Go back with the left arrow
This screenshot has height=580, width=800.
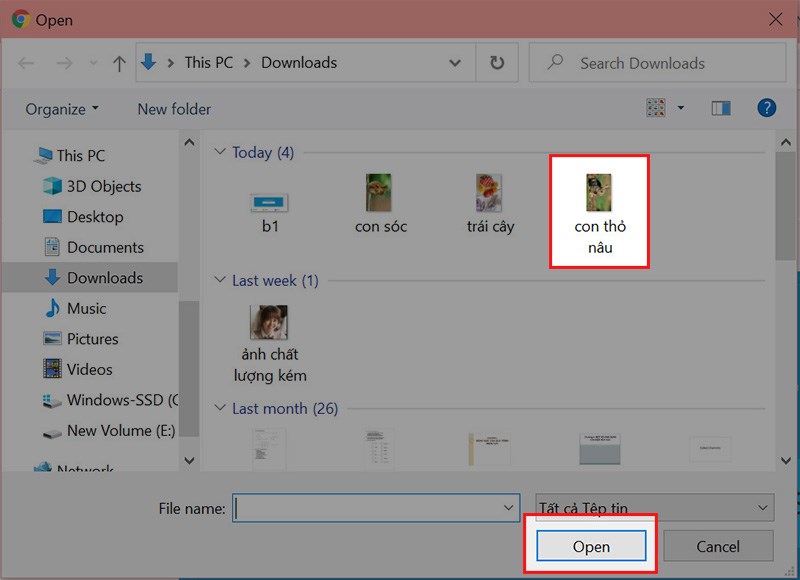pyautogui.click(x=26, y=63)
